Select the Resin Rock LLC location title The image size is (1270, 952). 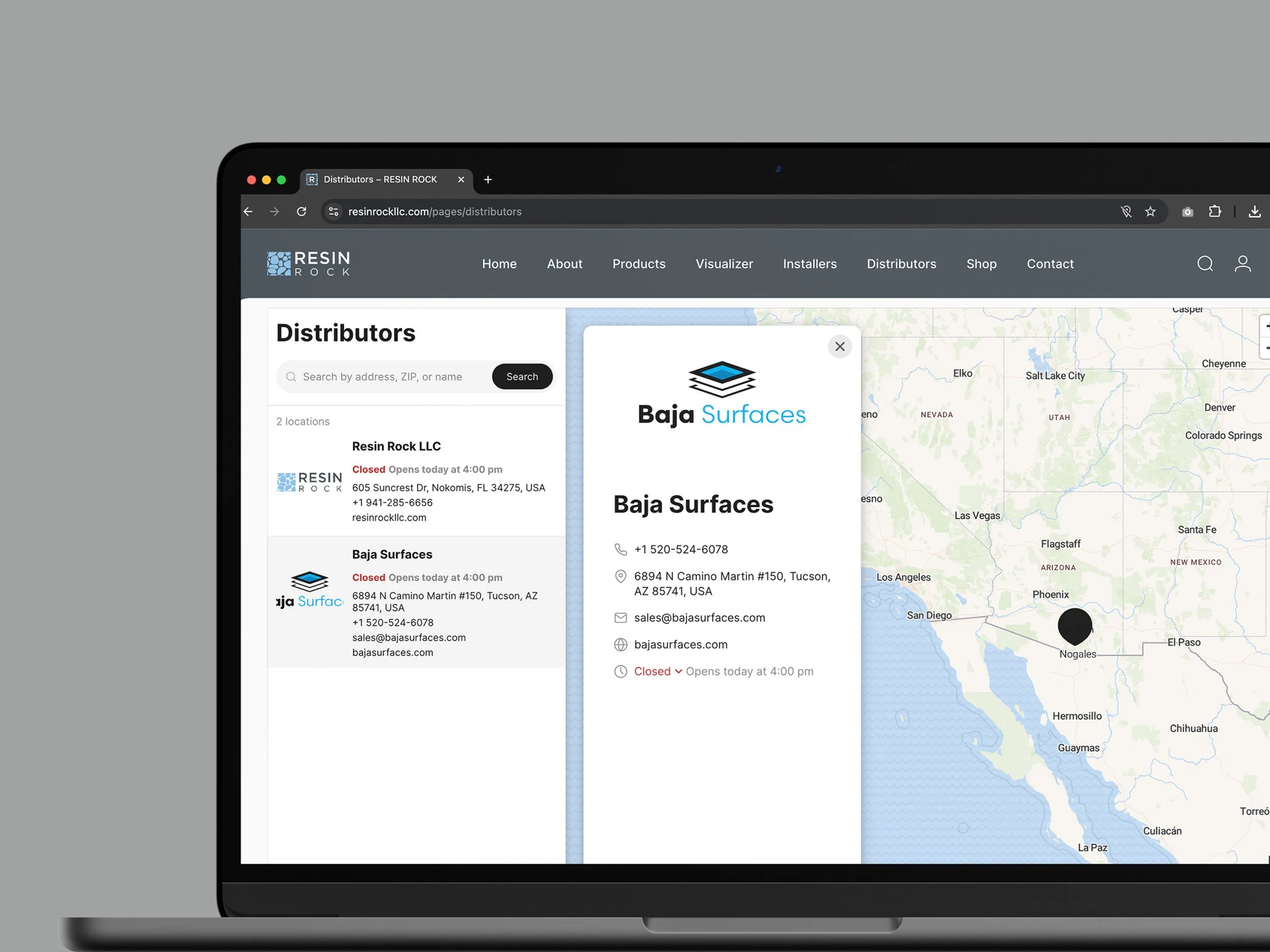[x=396, y=446]
